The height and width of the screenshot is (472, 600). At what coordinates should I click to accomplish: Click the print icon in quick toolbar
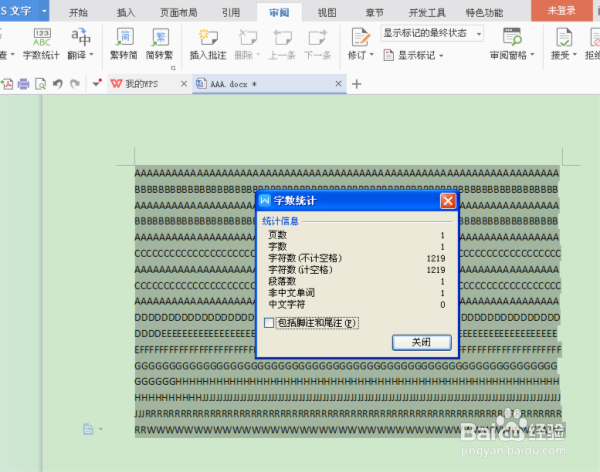(23, 84)
